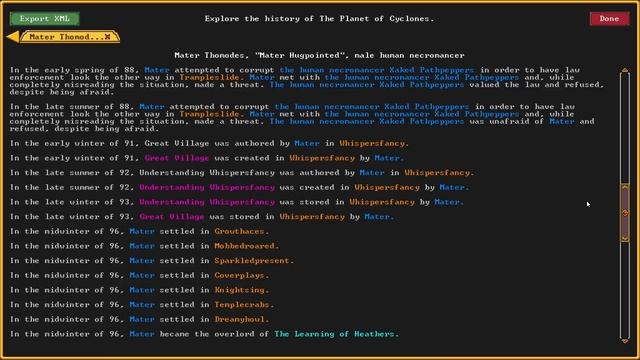Open the Sparkledpresent site link

click(254, 261)
